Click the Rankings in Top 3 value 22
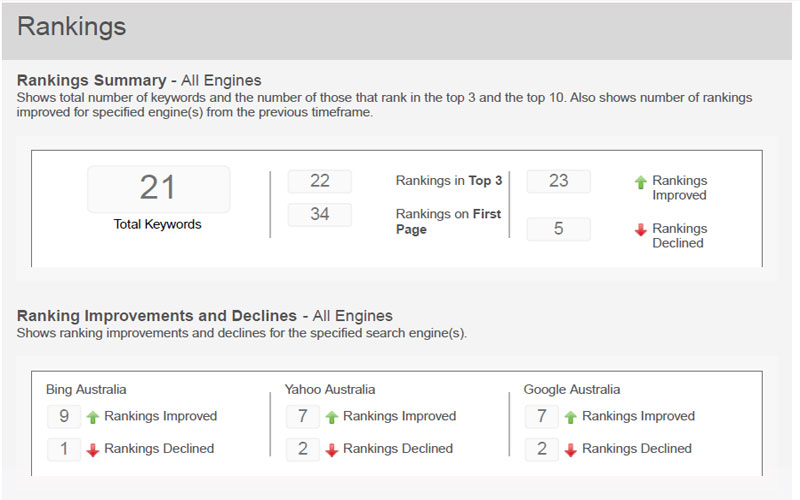Image resolution: width=800 pixels, height=500 pixels. click(x=320, y=181)
